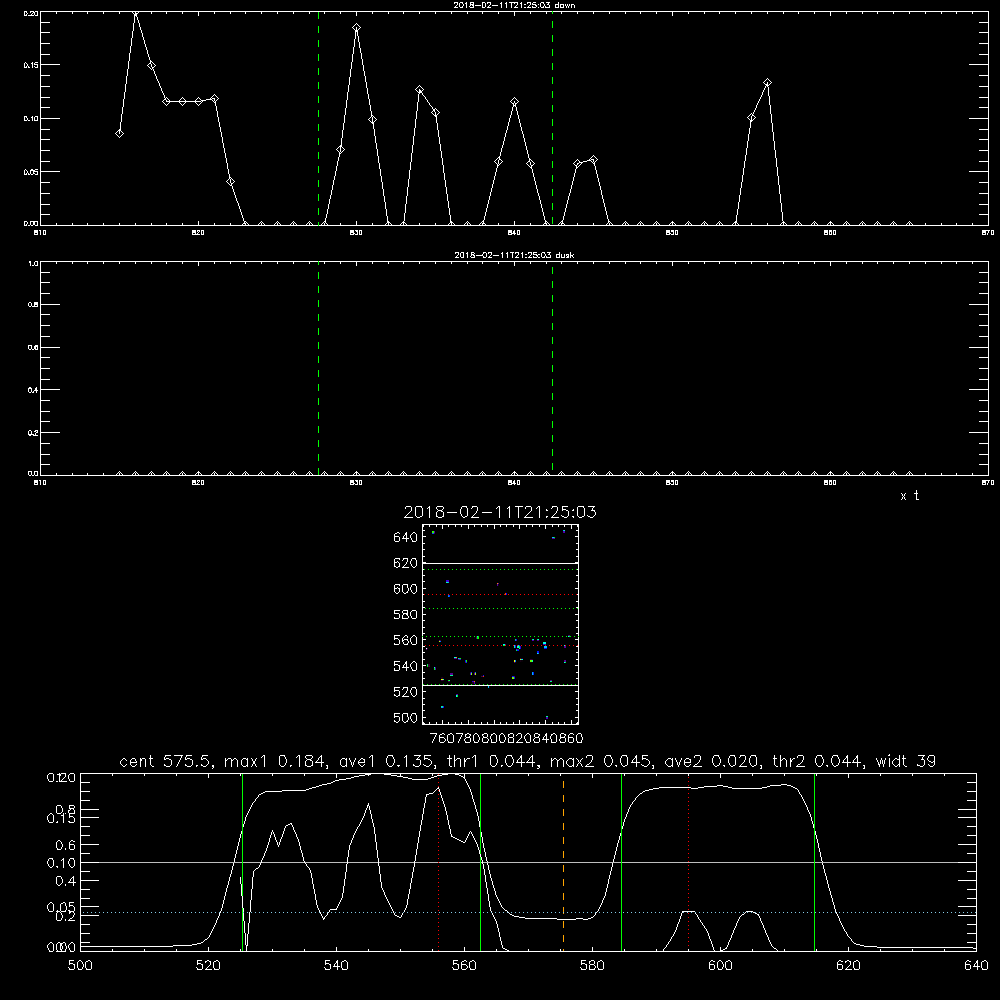
Task: Click the leftmost diamond marker on the dawn curve
Action: click(119, 133)
